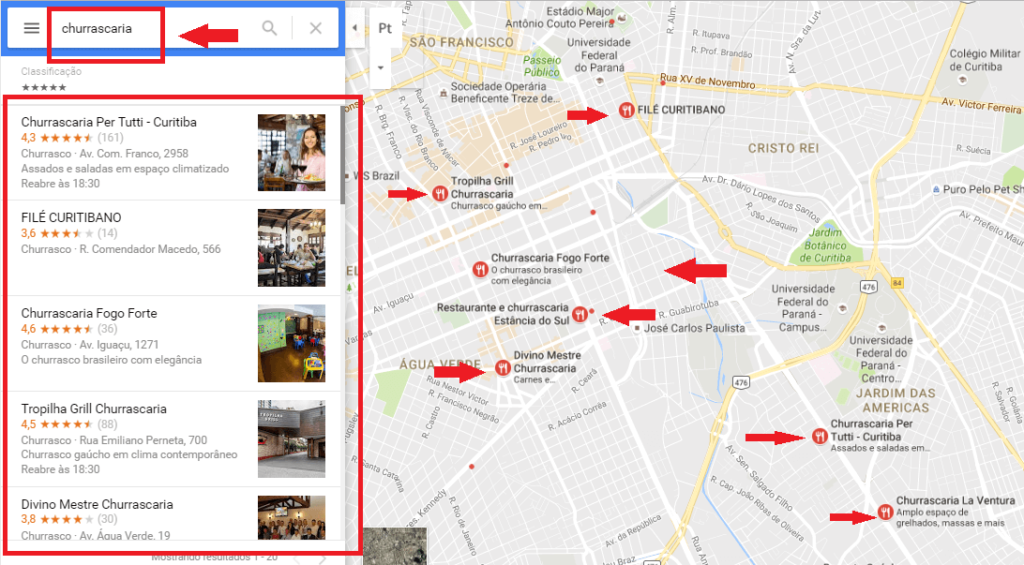
Task: Open the Pt language dropdown
Action: tap(385, 28)
